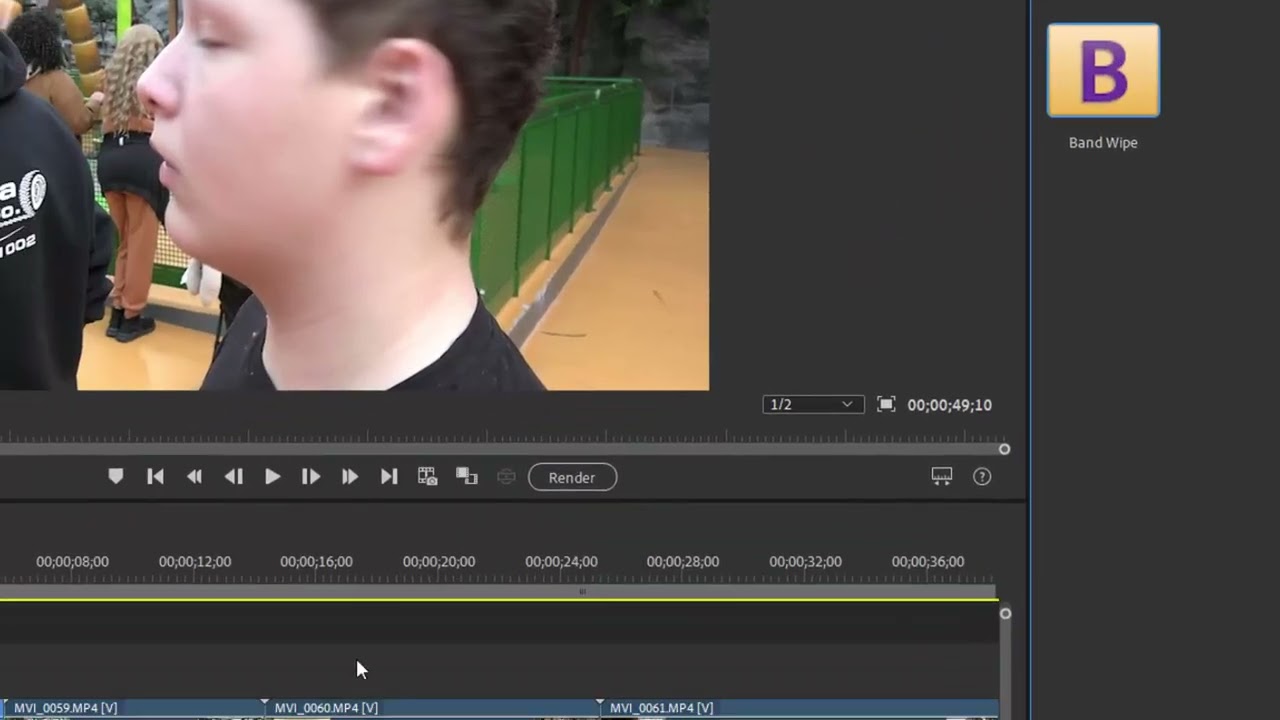1280x720 pixels.
Task: Select the MVI_0059.MP4 clip on timeline
Action: point(132,708)
